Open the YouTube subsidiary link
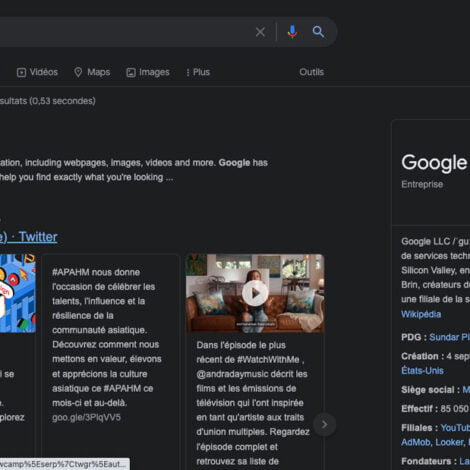Image resolution: width=470 pixels, height=470 pixels. click(455, 428)
